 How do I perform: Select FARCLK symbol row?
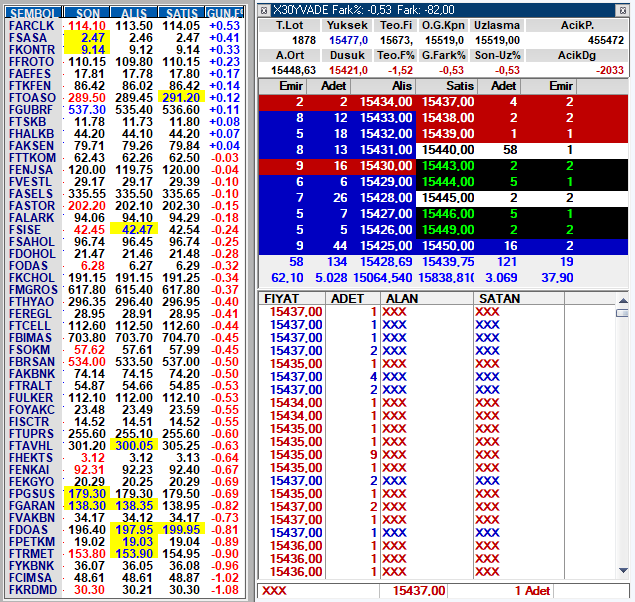(32, 26)
